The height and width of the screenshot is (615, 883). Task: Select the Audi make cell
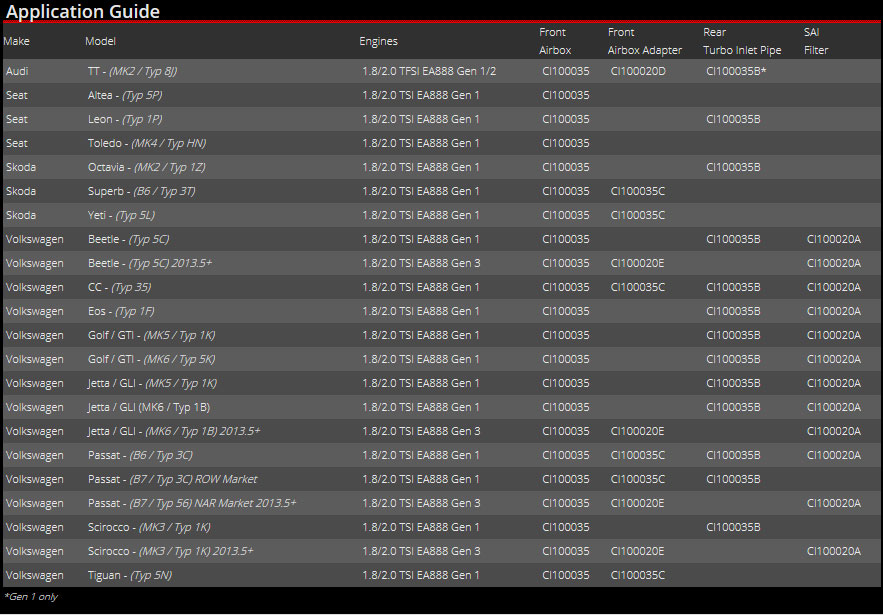tap(17, 71)
